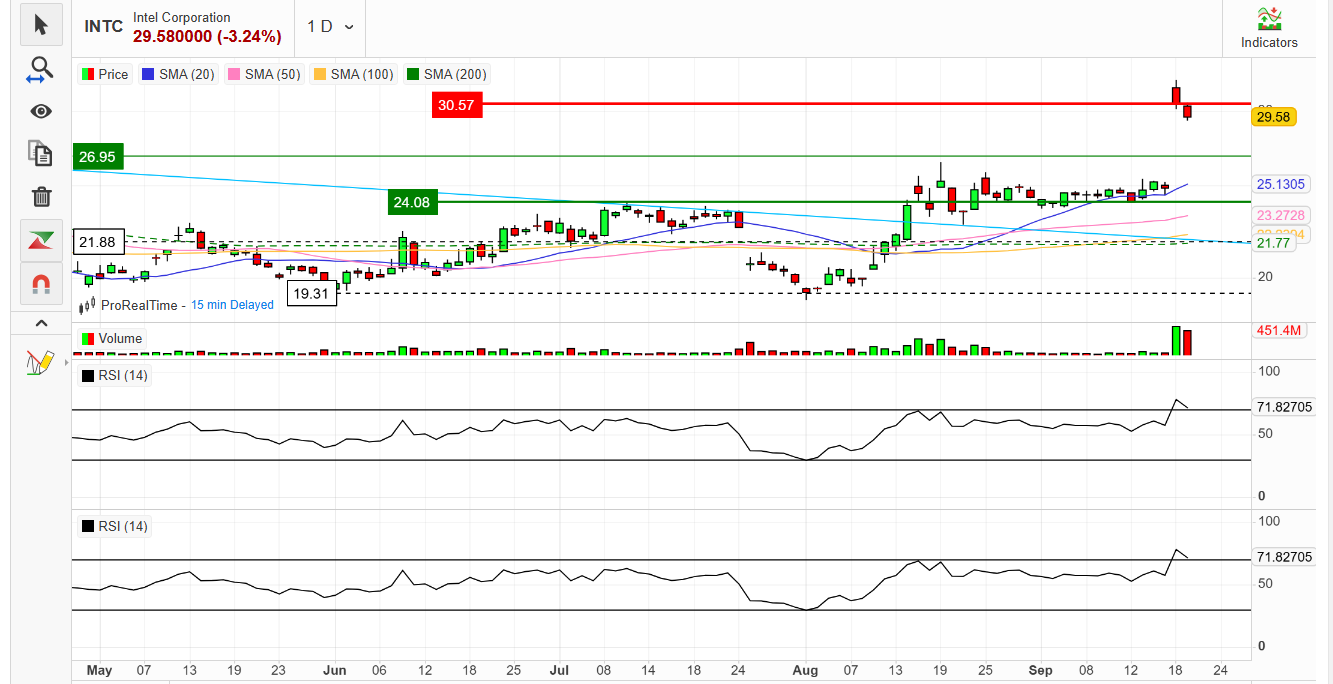Click the INTC ticker symbol
The height and width of the screenshot is (684, 1333).
(x=104, y=27)
